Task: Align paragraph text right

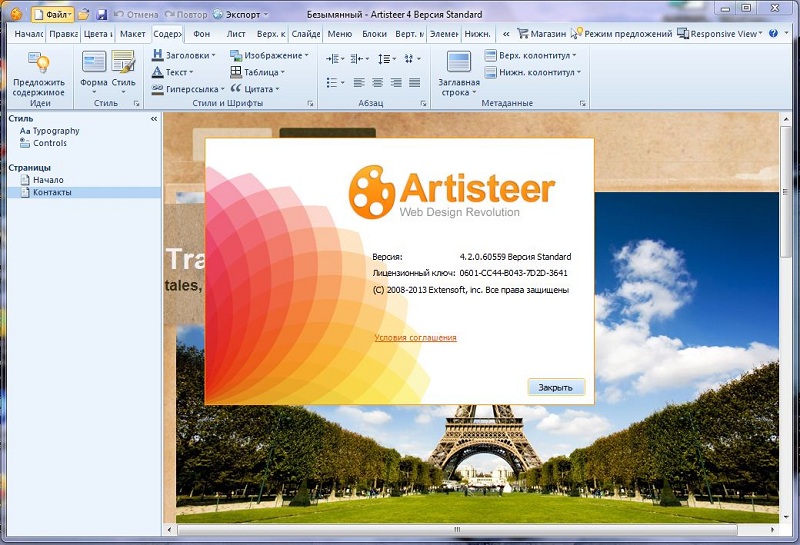Action: (x=396, y=82)
